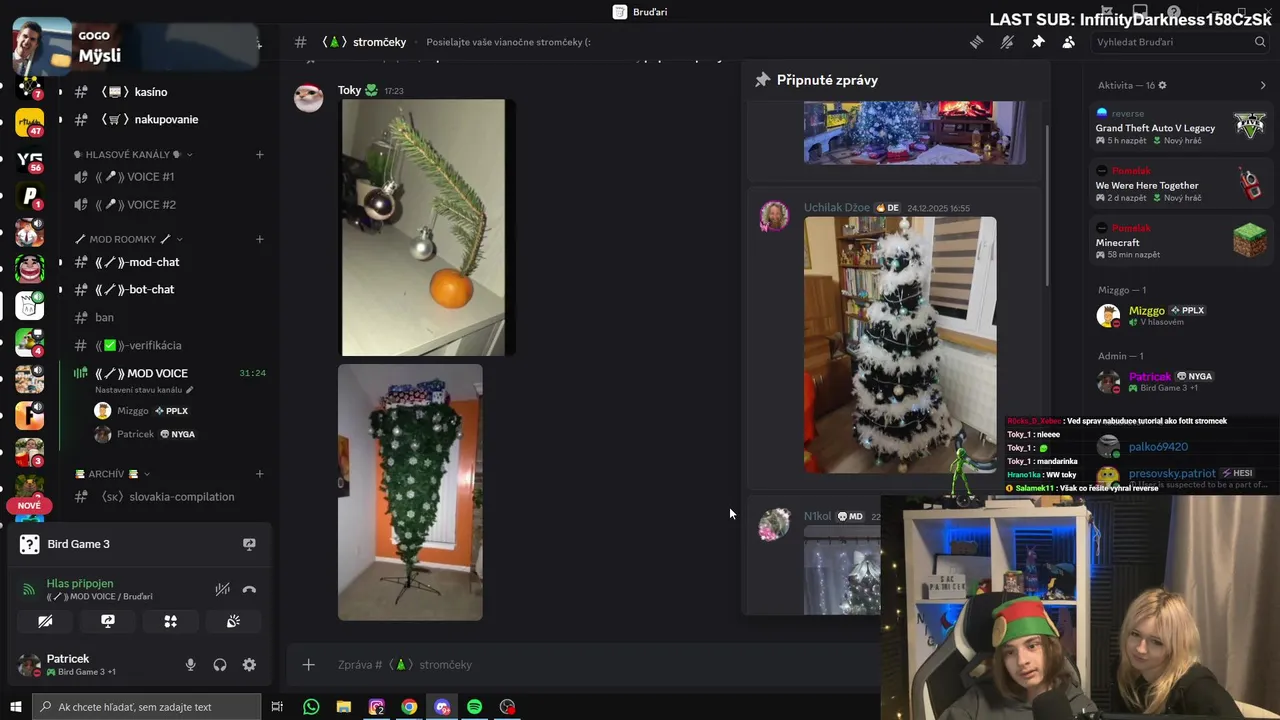Open Discord icon on taskbar
The image size is (1280, 720).
(x=442, y=707)
